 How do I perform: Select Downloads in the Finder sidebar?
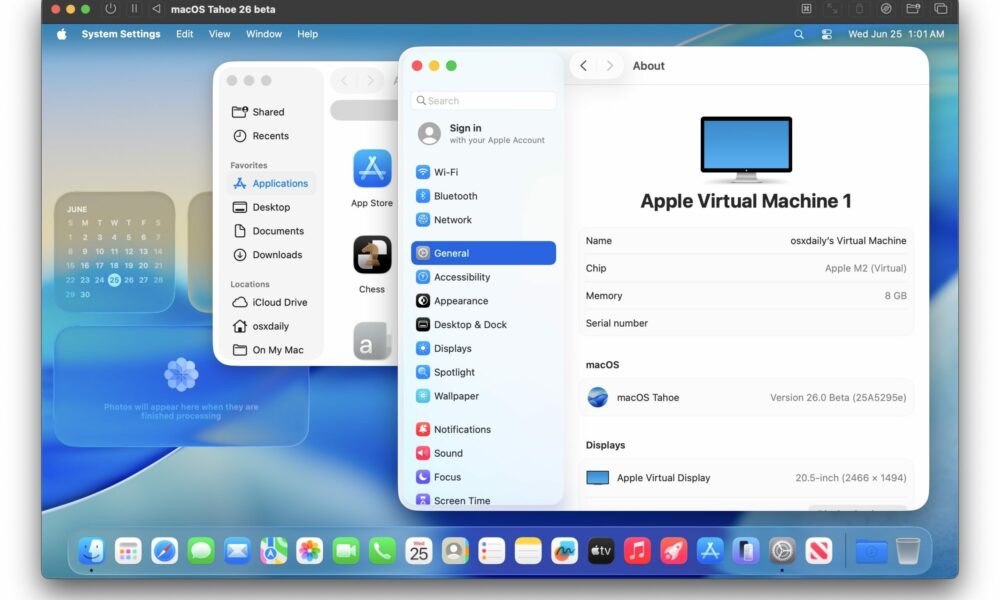click(x=271, y=255)
